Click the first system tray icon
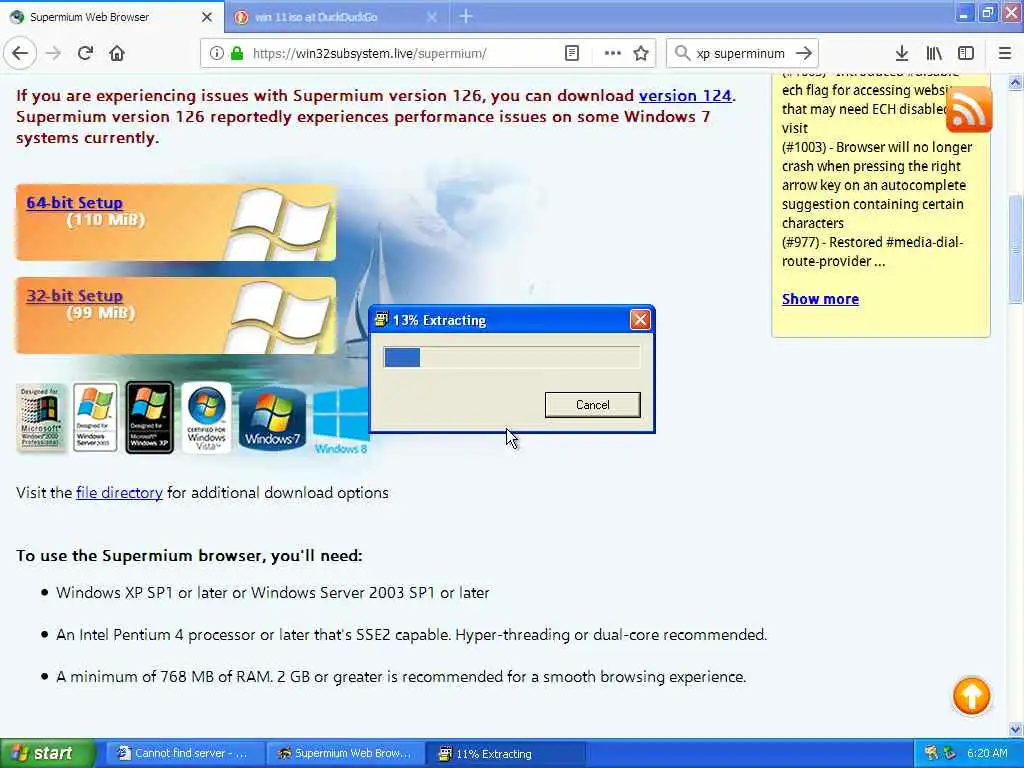The image size is (1024, 768). pos(931,754)
